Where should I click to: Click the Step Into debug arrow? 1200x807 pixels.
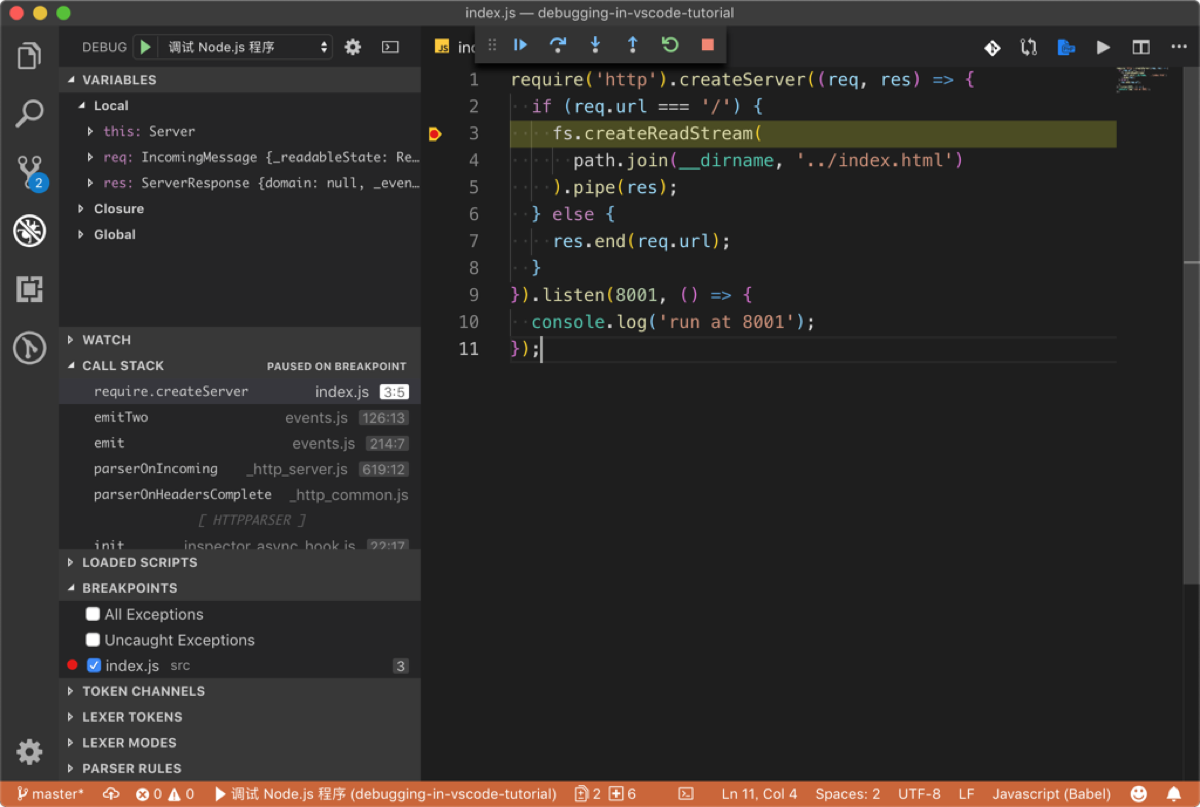(x=595, y=45)
